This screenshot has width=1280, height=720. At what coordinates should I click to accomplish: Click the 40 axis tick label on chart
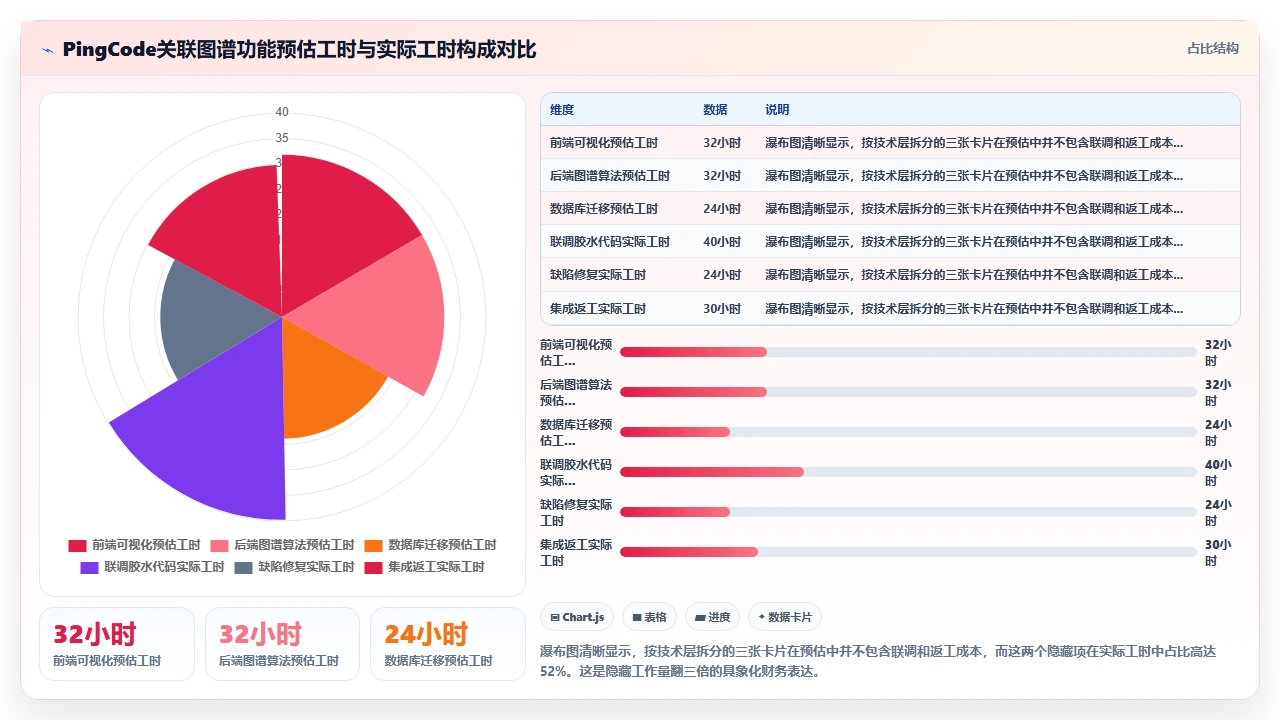point(282,112)
